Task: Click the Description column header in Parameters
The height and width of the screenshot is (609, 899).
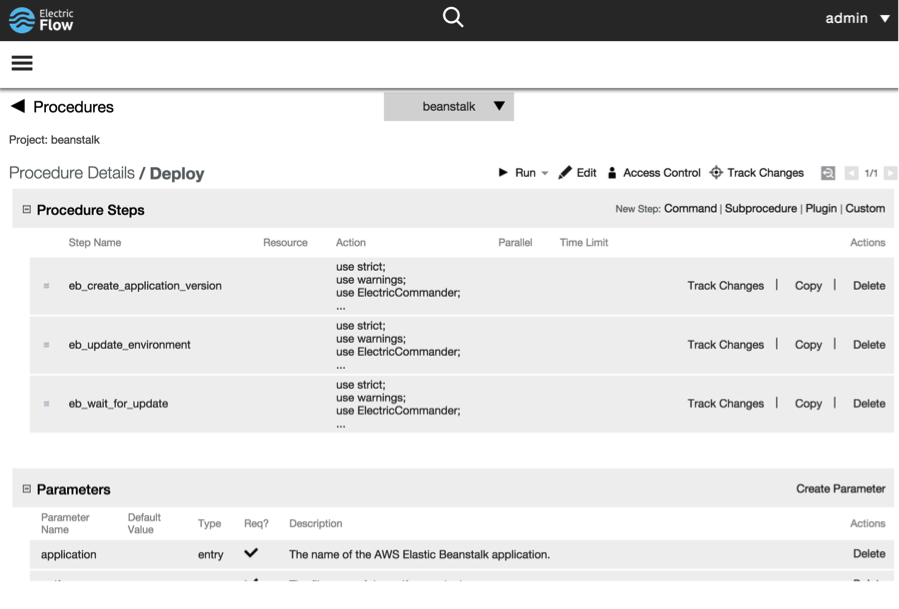Action: [x=315, y=524]
